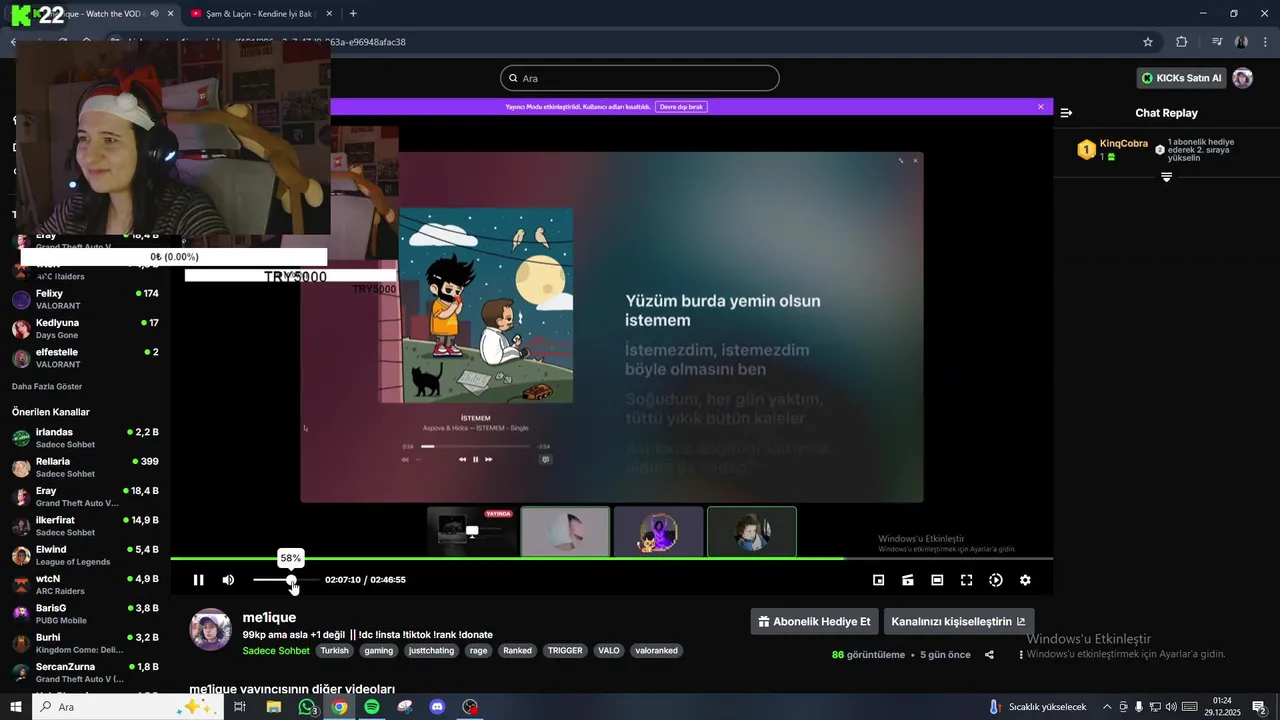The height and width of the screenshot is (720, 1280).
Task: Open the playback speed control
Action: 996,580
